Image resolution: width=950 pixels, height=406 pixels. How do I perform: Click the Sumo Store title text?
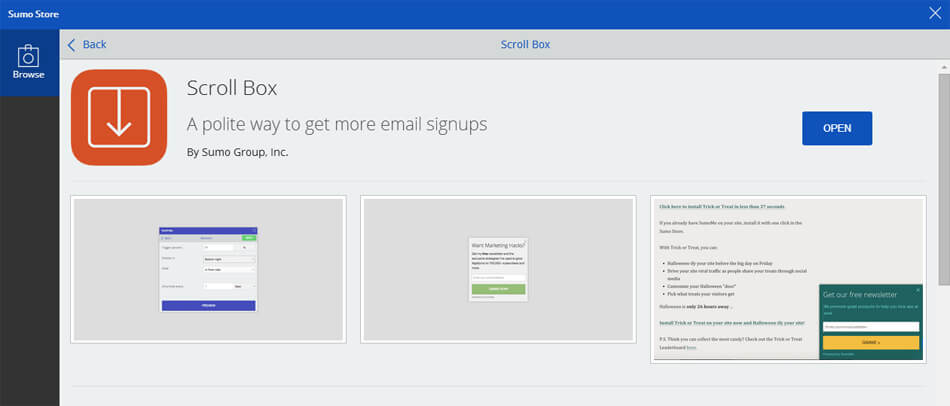(33, 14)
